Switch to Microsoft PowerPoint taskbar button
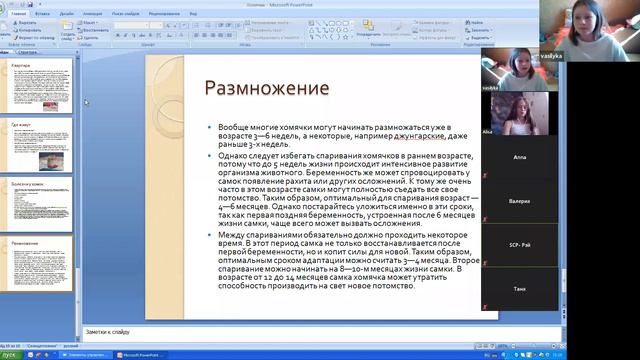Screen dimensions: 640x360 pos(139,355)
